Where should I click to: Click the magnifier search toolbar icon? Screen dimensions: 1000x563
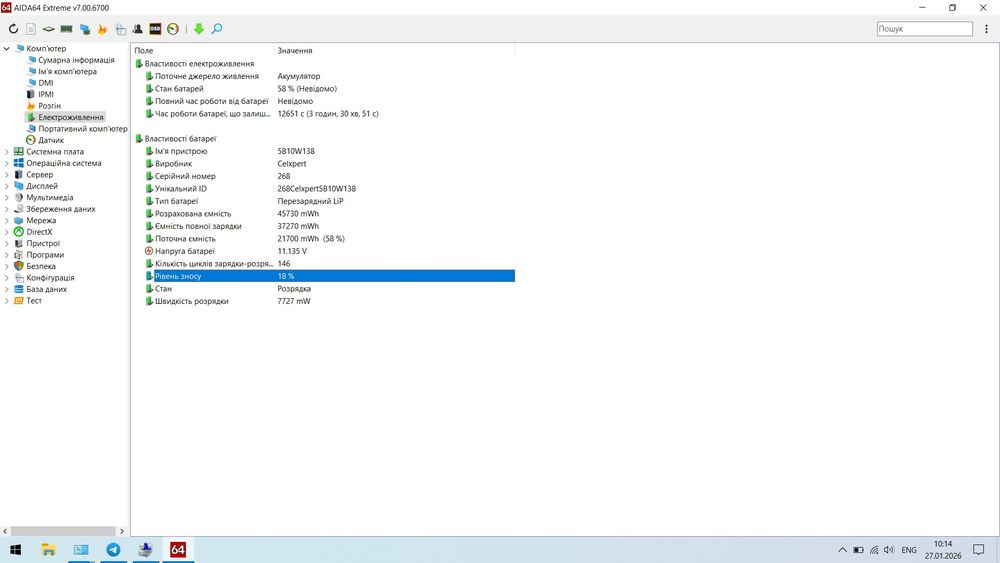[x=217, y=29]
